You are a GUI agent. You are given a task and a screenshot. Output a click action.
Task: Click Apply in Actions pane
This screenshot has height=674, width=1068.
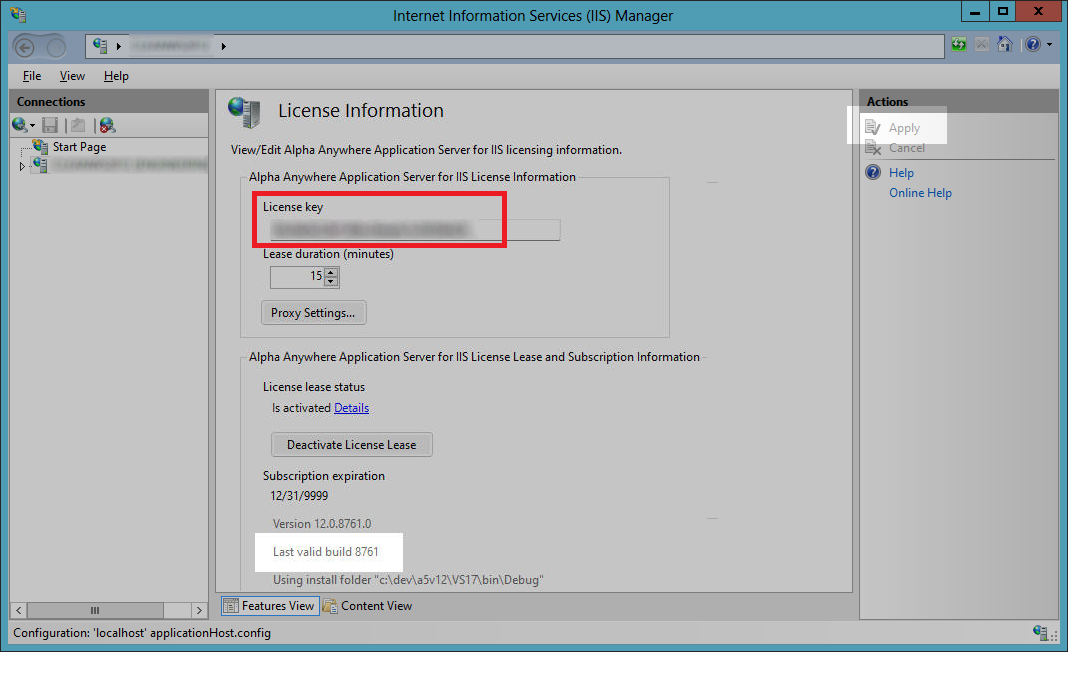pos(904,128)
